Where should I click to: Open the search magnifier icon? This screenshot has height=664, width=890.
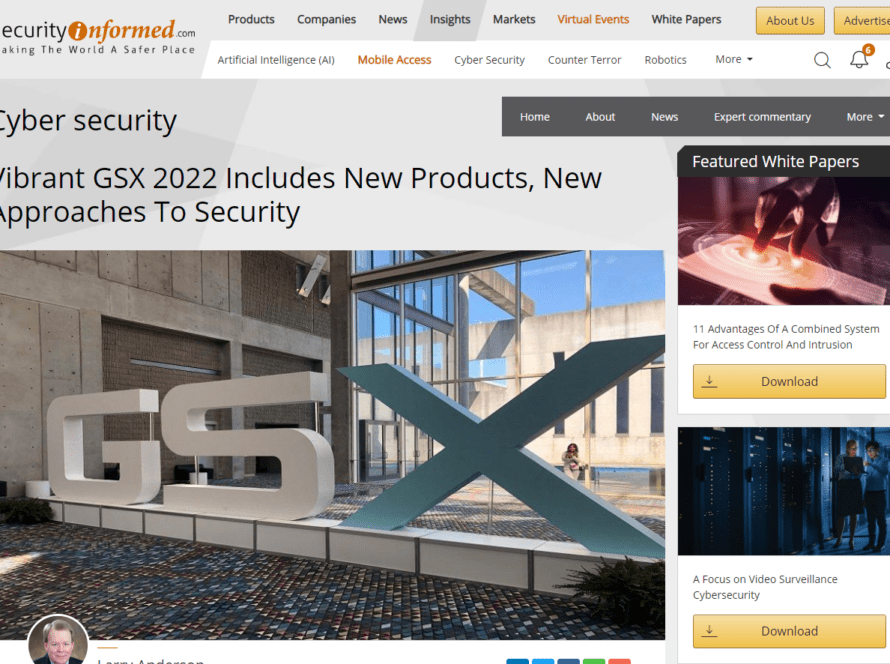tap(822, 60)
